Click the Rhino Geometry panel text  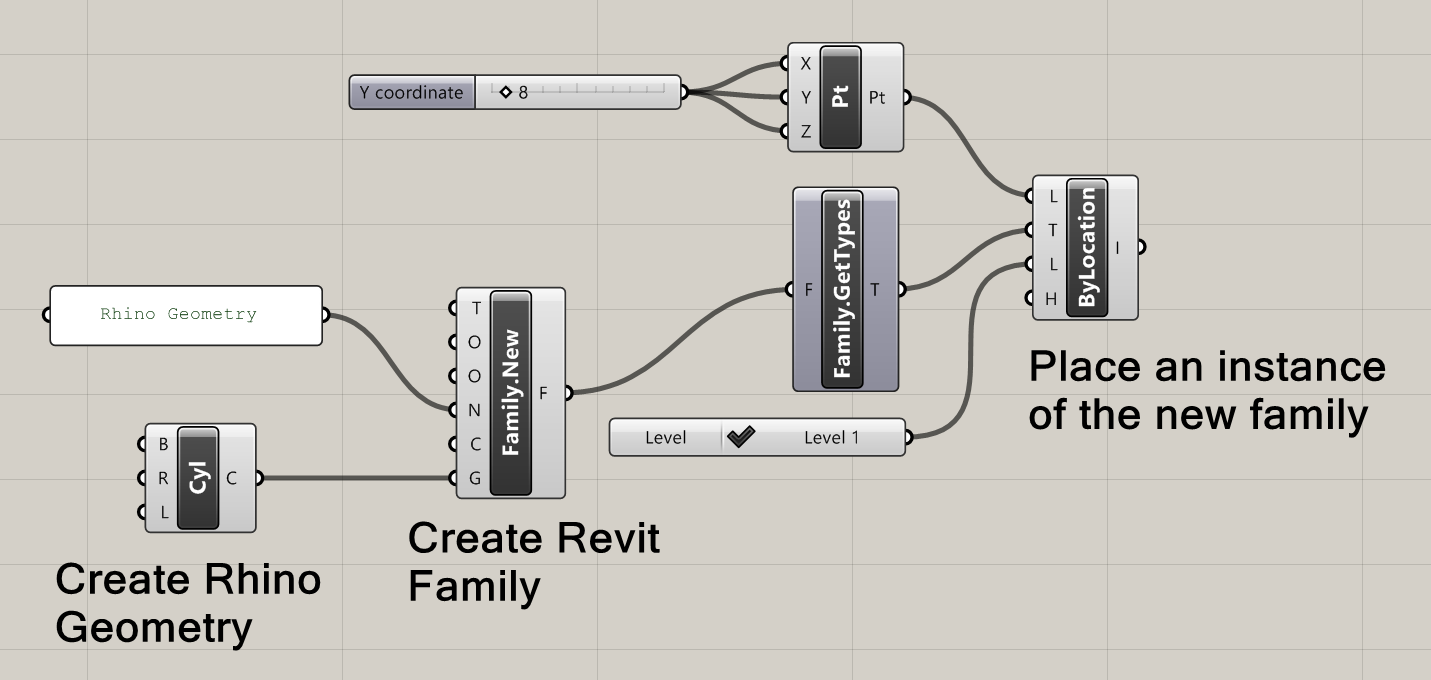click(x=178, y=314)
